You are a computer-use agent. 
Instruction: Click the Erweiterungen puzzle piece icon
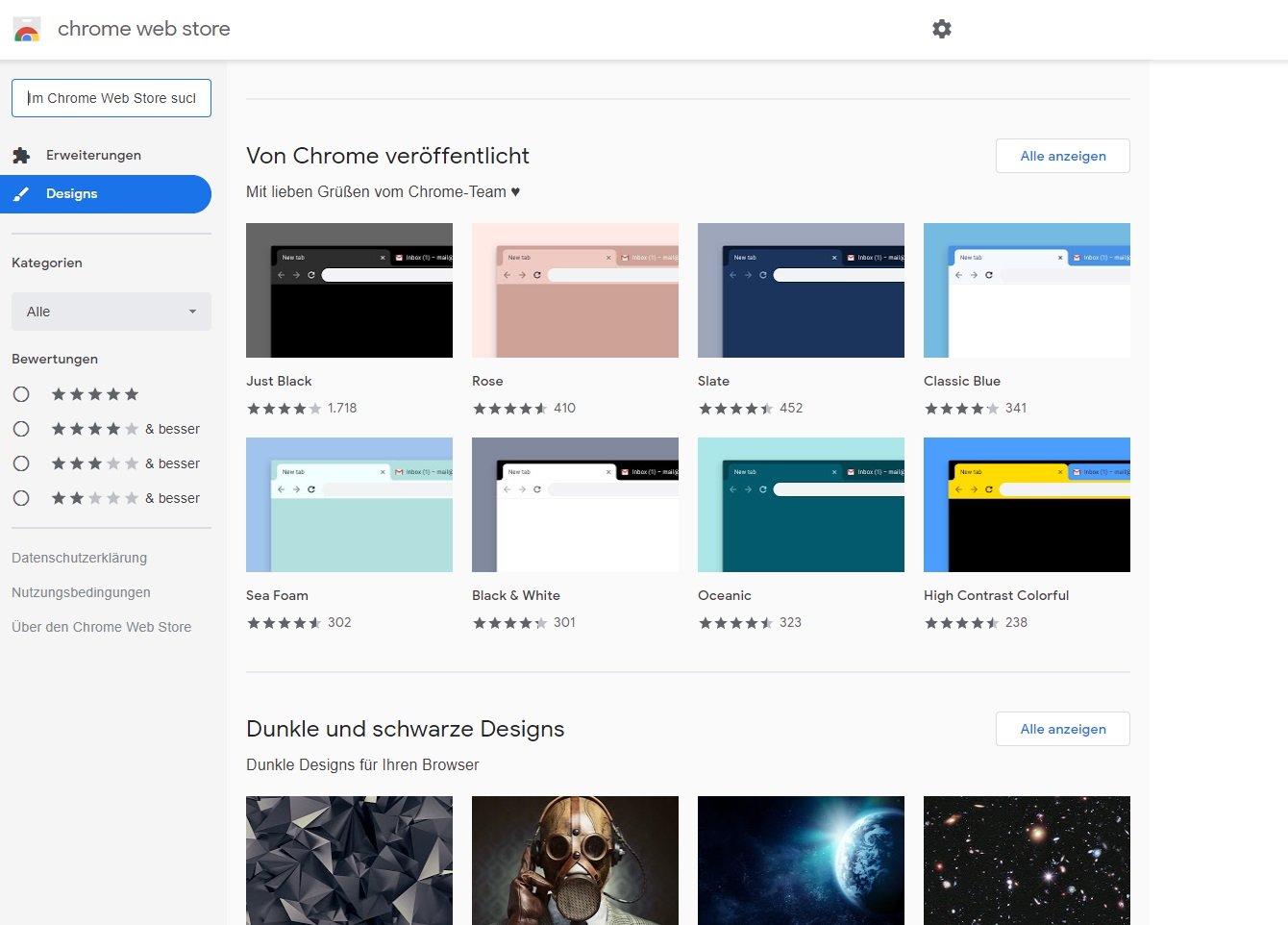click(x=21, y=155)
